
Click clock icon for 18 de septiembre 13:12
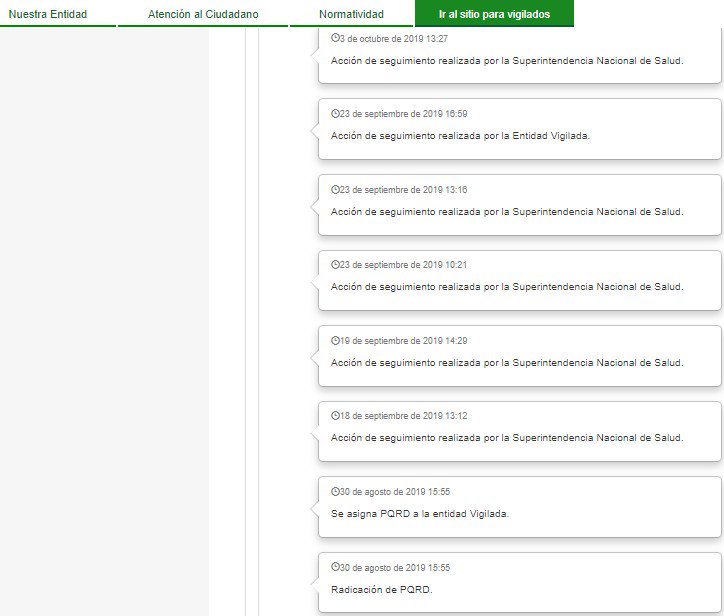click(335, 416)
